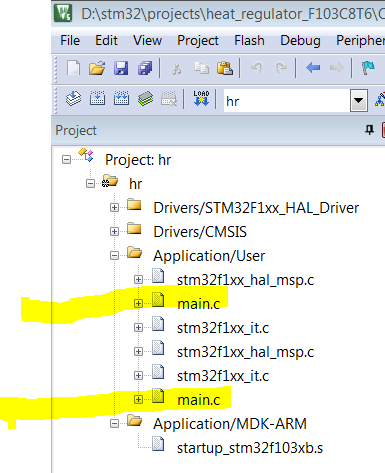Click the Cut scissors icon
The width and height of the screenshot is (385, 473).
[x=176, y=68]
